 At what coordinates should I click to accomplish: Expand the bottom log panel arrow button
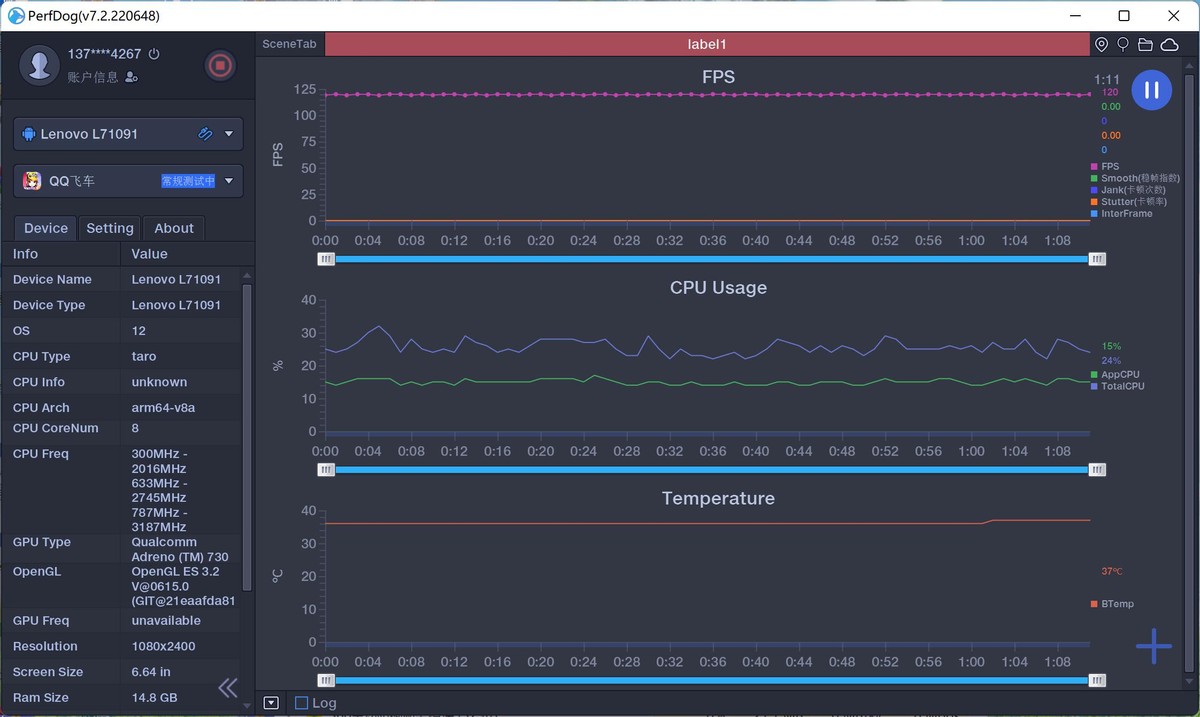coord(271,703)
